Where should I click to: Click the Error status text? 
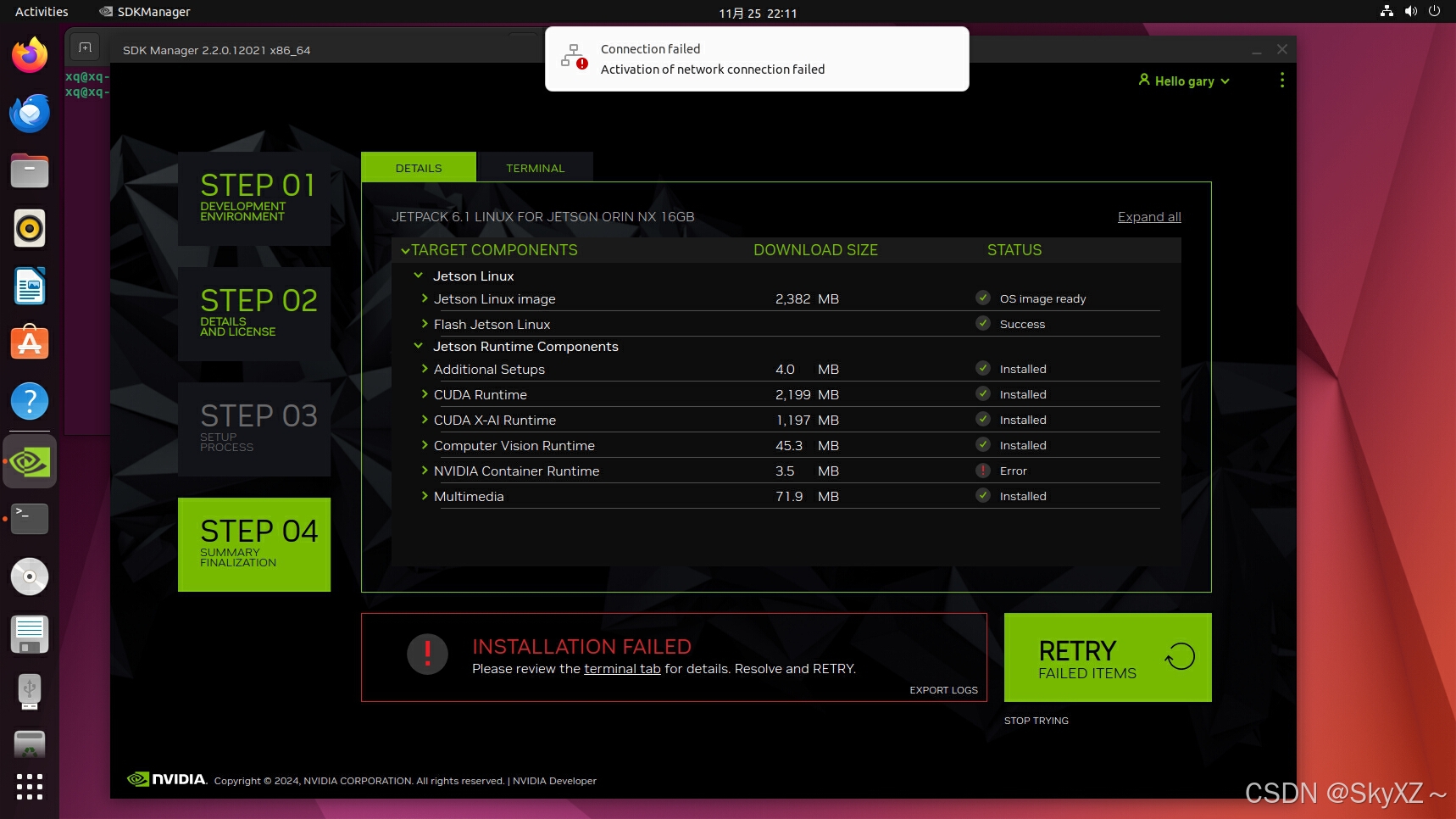pos(1013,471)
